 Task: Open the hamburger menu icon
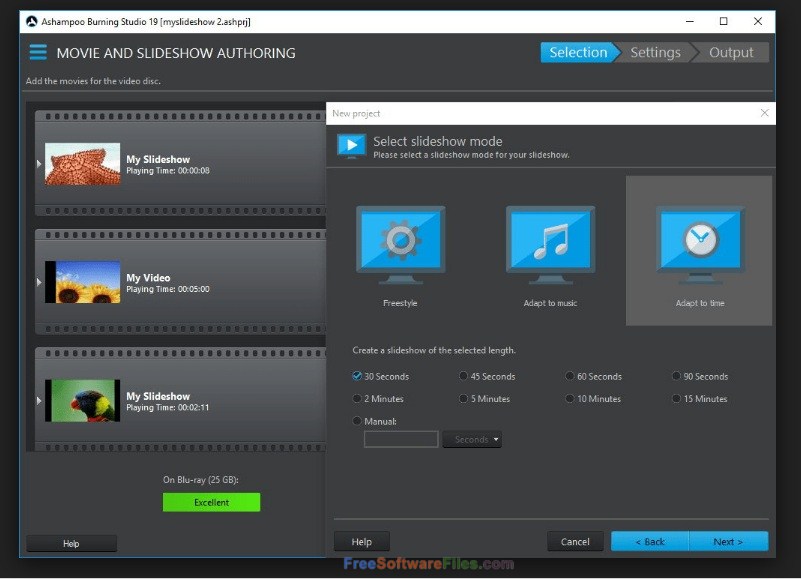[x=38, y=52]
